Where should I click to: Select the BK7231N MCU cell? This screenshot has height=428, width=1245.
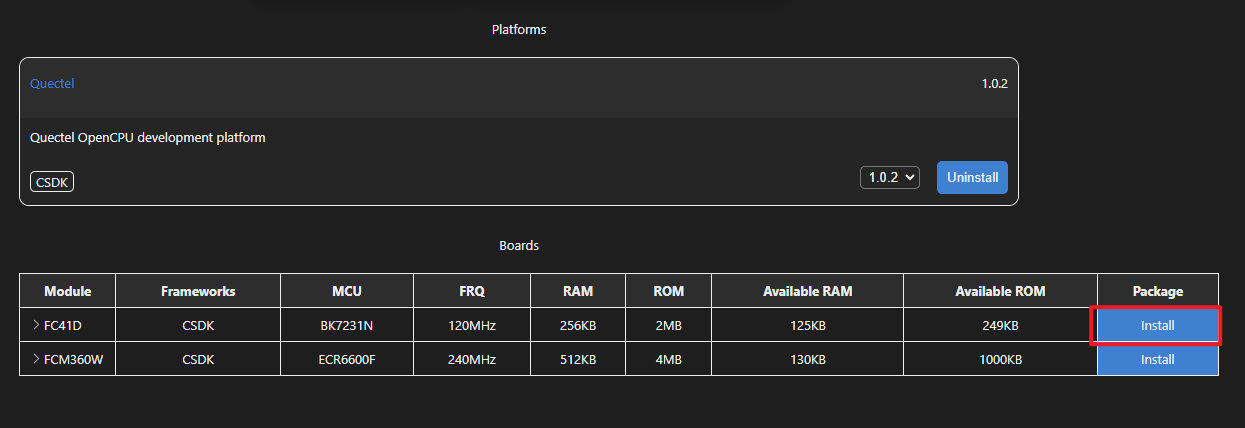[347, 326]
